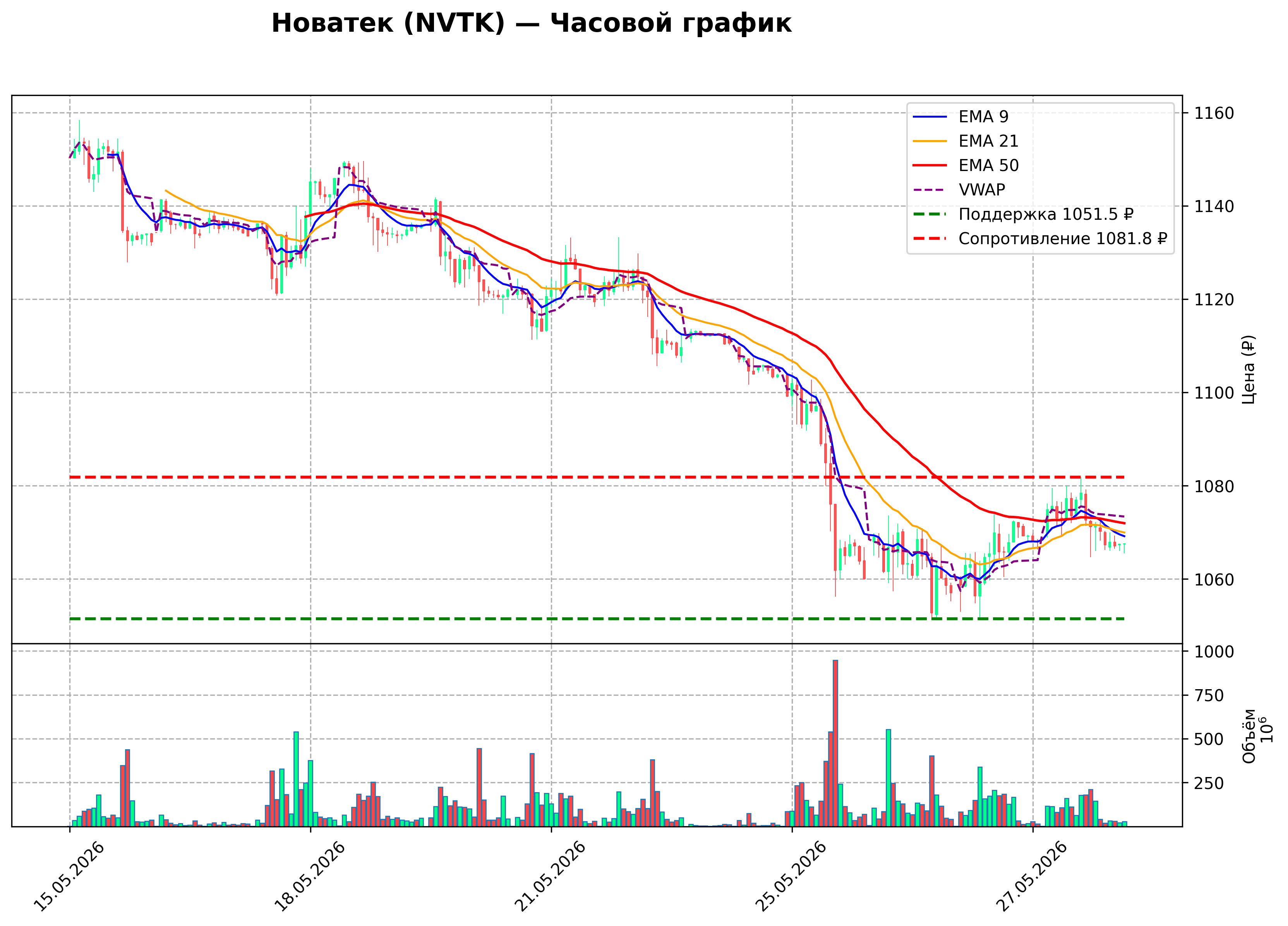Click the tallest bar in the volume panel
The height and width of the screenshot is (926, 1288).
[835, 743]
